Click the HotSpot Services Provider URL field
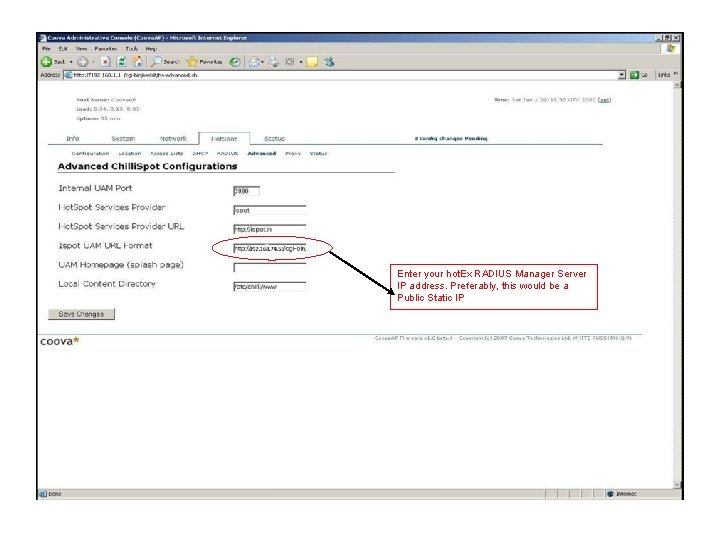 pyautogui.click(x=270, y=229)
